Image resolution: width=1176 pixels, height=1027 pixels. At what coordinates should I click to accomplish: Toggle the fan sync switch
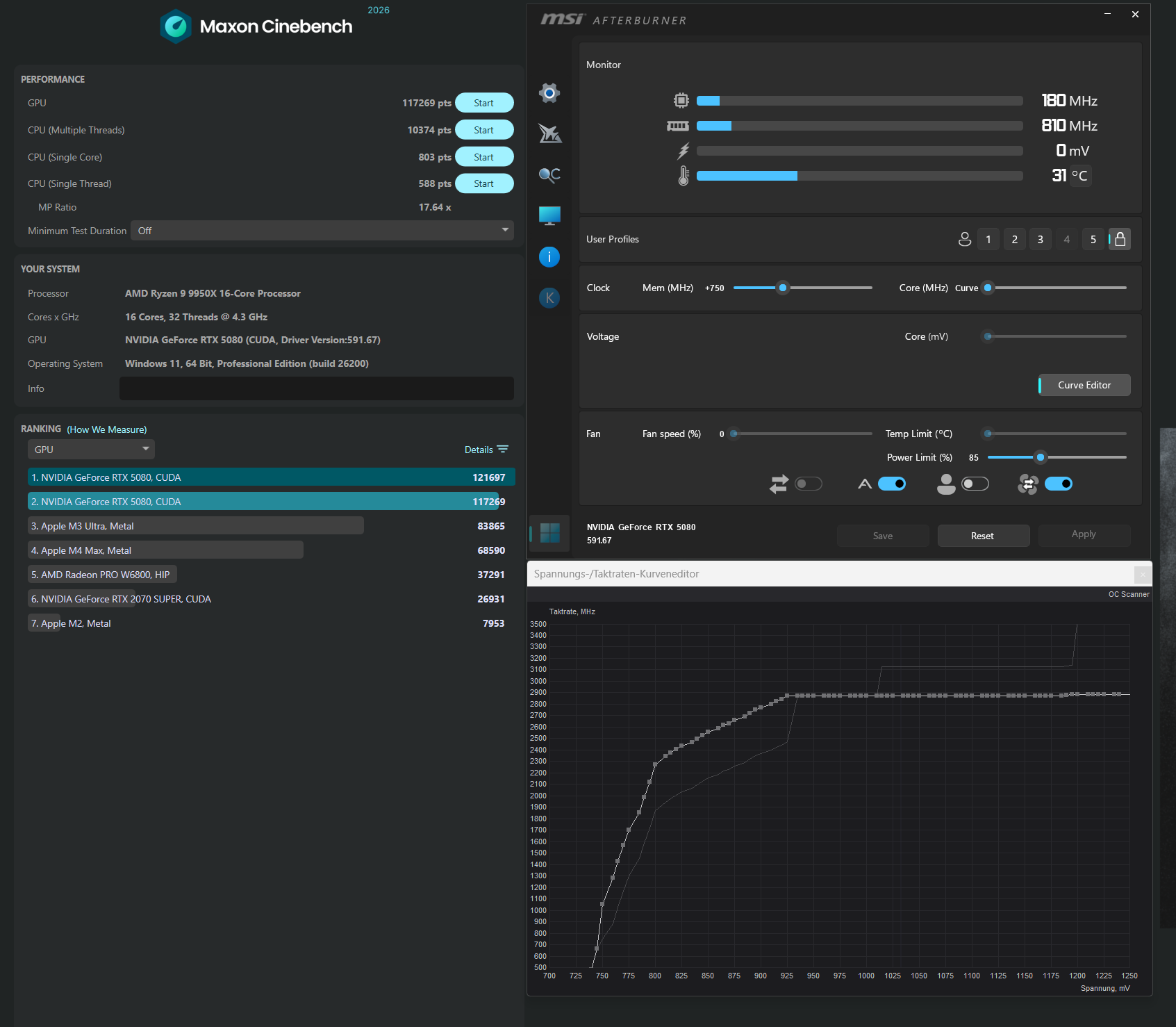click(x=809, y=484)
